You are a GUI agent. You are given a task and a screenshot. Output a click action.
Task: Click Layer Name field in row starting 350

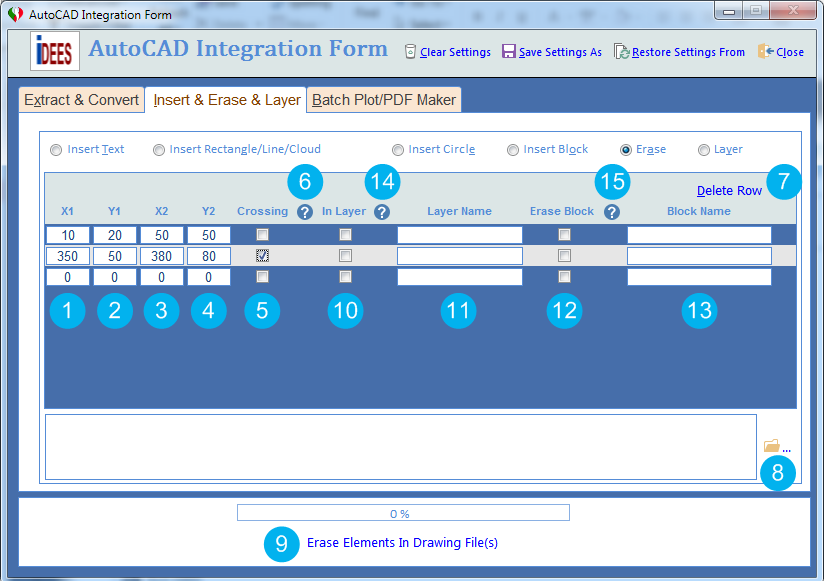click(460, 256)
